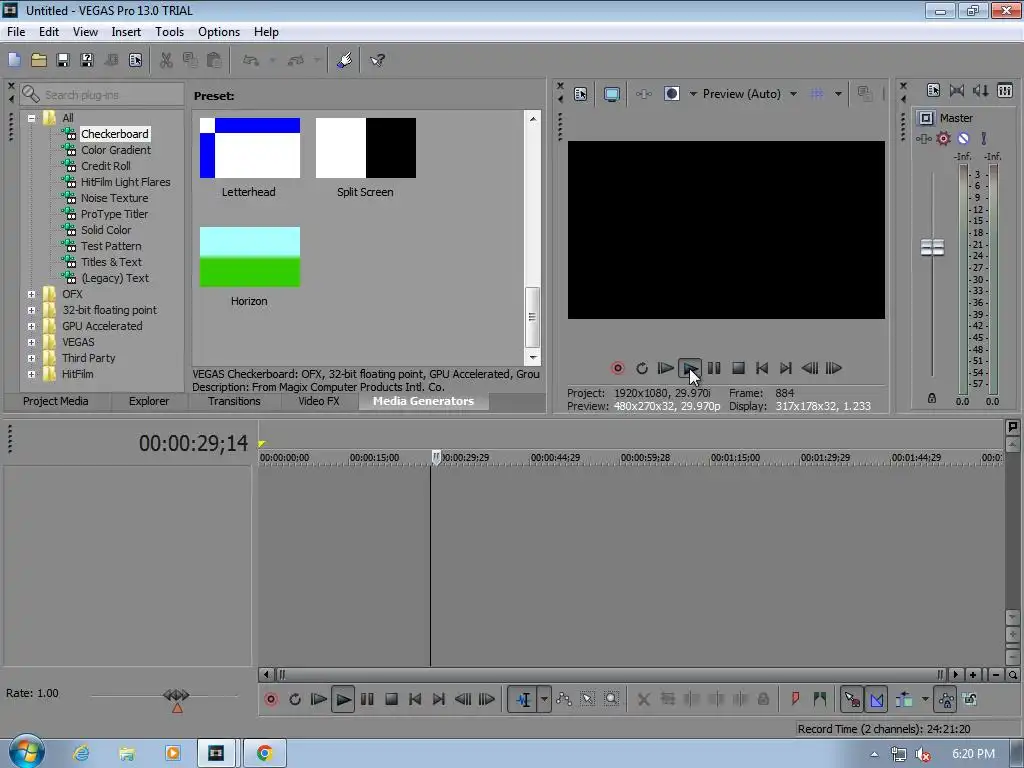
Task: Open Project Video Properties in preview toolbar
Action: tap(581, 94)
